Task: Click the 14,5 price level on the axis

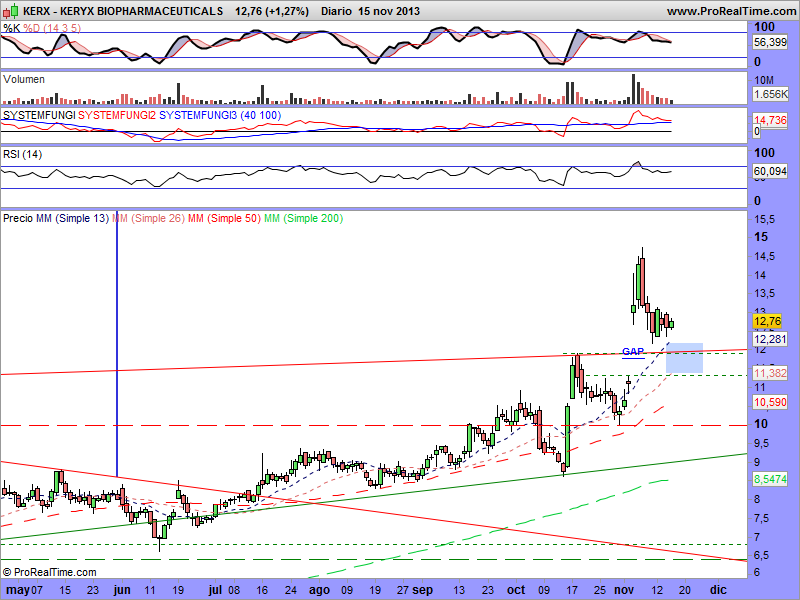Action: click(764, 256)
